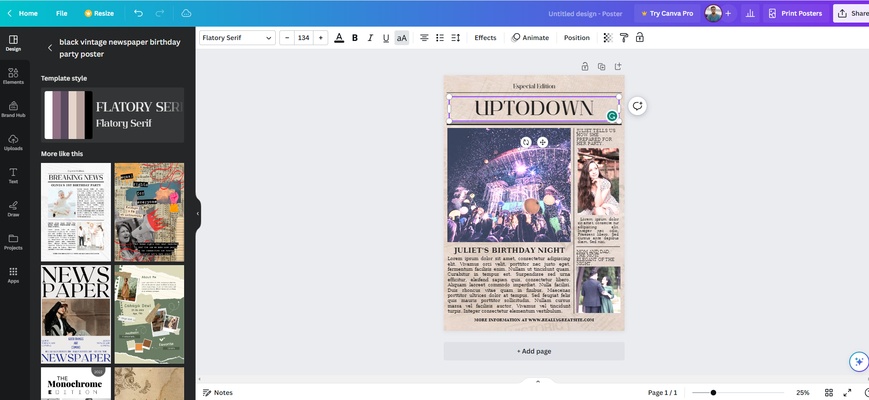Click the Untitled design - Poster title
This screenshot has width=869, height=400.
pos(585,13)
